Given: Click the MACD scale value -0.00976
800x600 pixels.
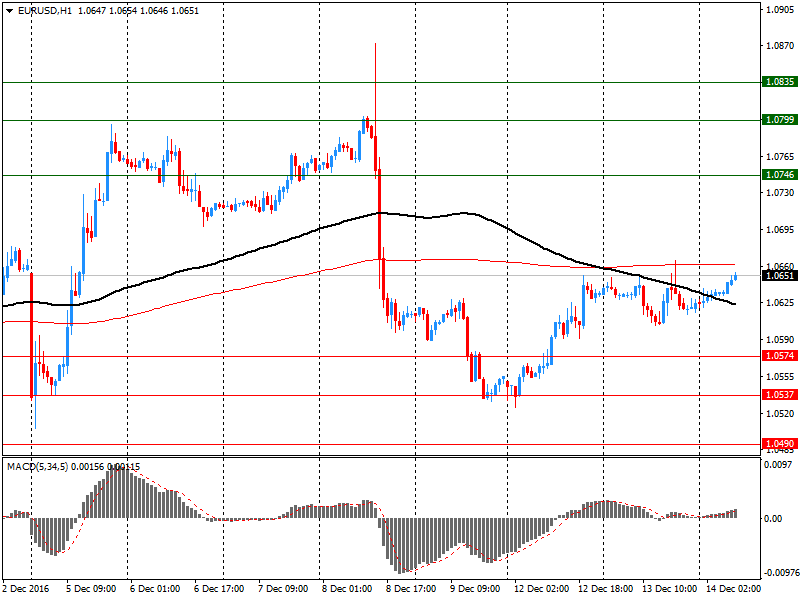Looking at the screenshot, I should (x=780, y=572).
